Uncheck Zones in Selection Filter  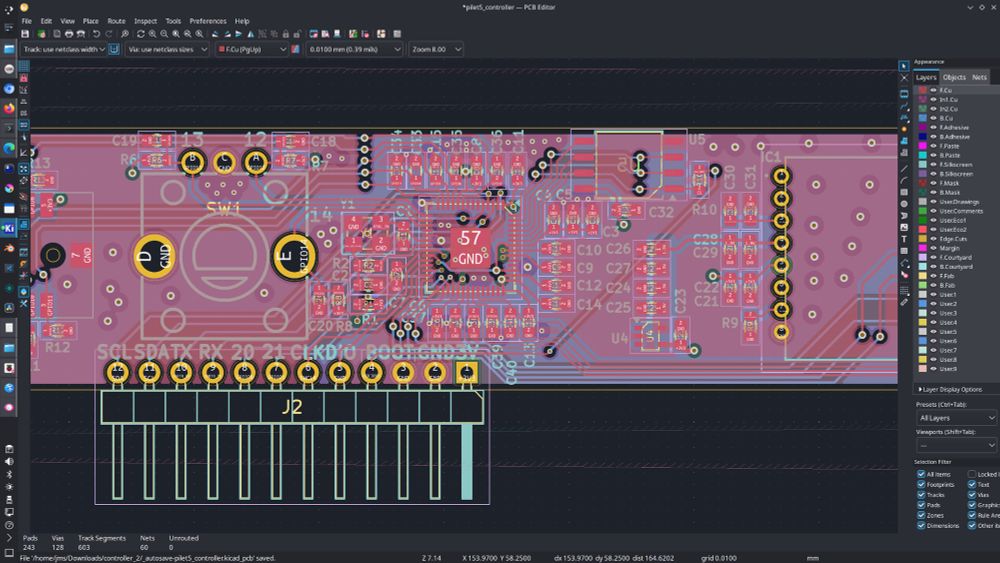coord(922,515)
